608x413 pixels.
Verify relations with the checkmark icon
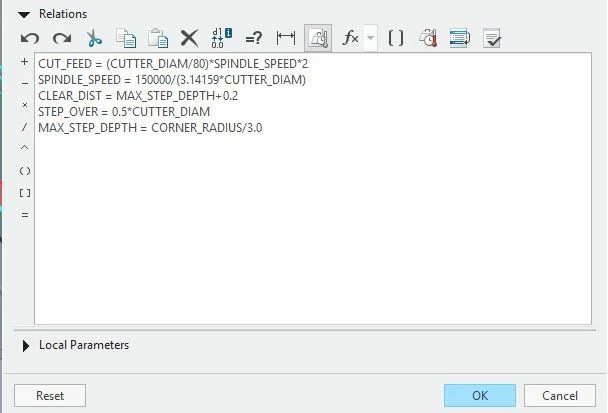click(492, 38)
